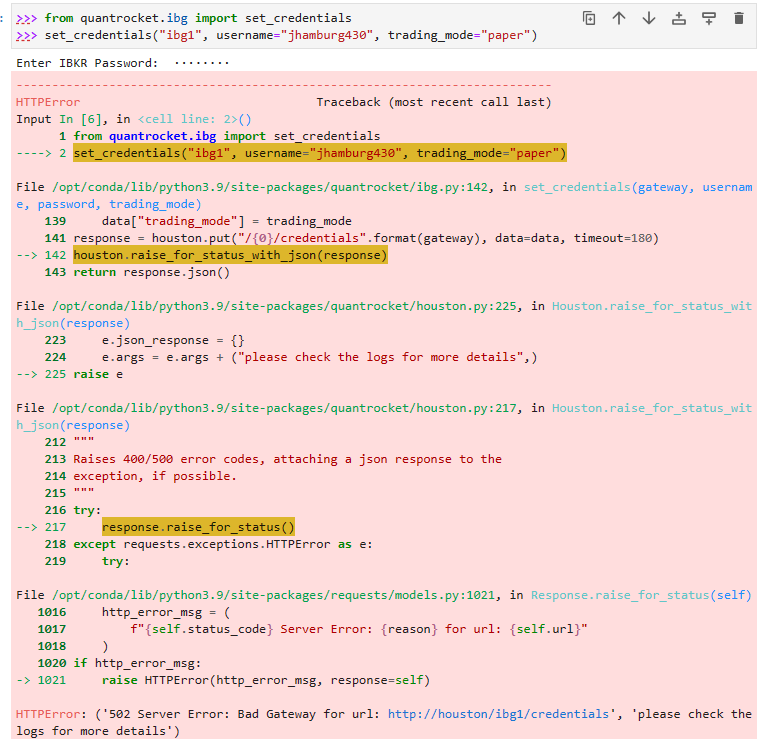
Task: Move the cell down with the arrow icon
Action: (649, 18)
